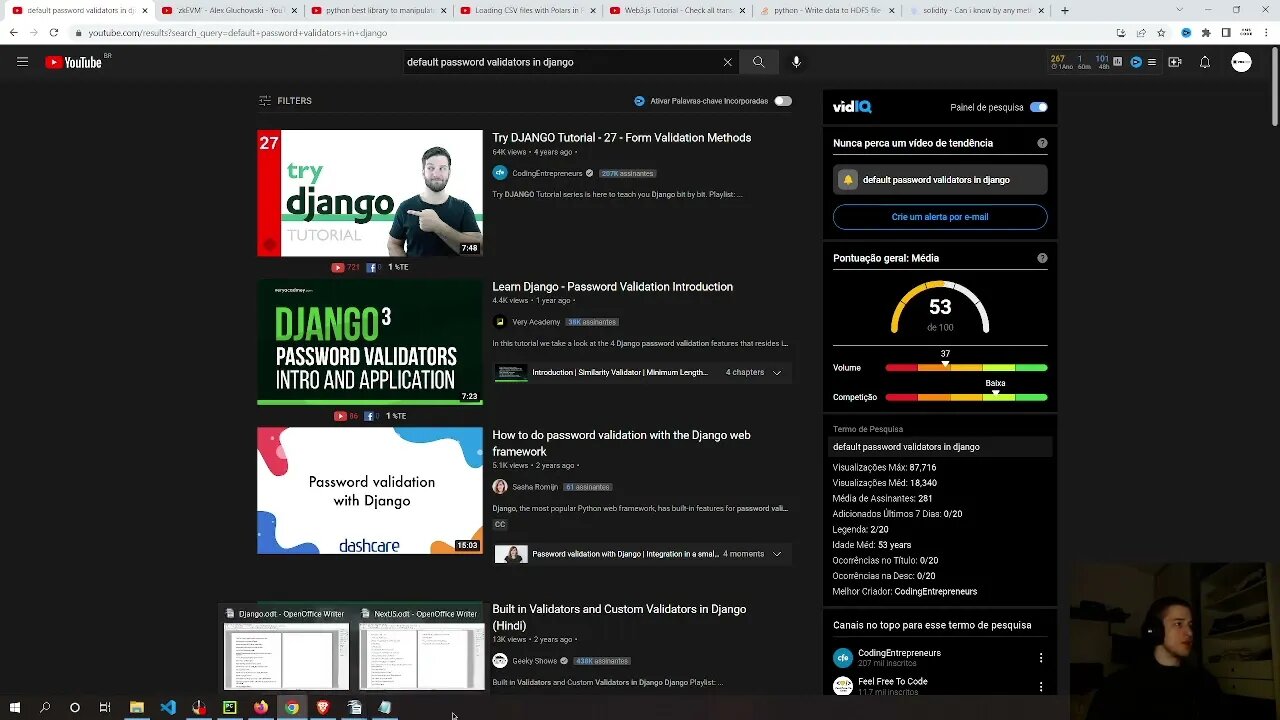
Task: Go back in browser history
Action: tap(13, 33)
